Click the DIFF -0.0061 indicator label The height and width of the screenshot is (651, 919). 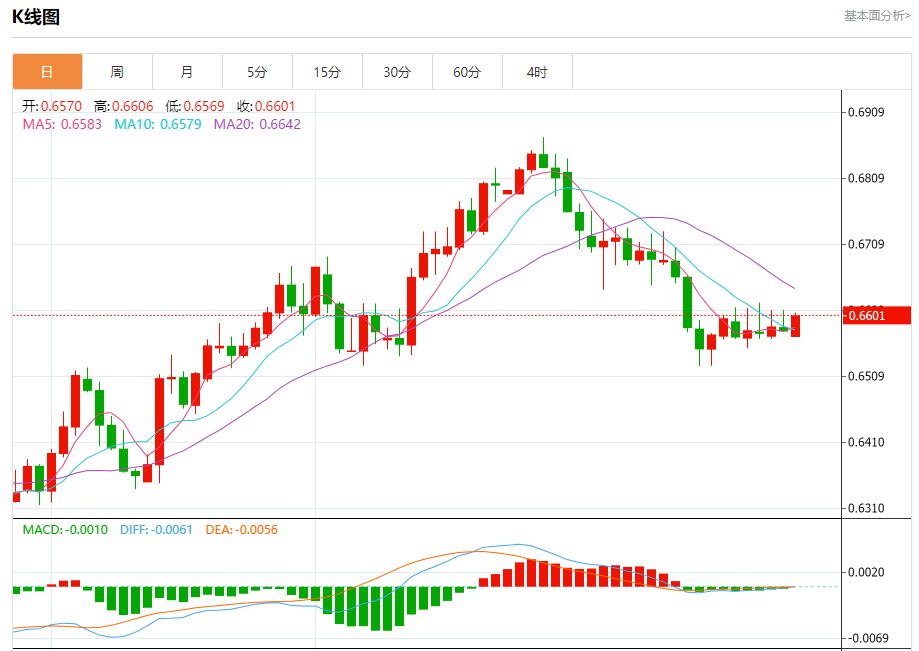coord(157,529)
